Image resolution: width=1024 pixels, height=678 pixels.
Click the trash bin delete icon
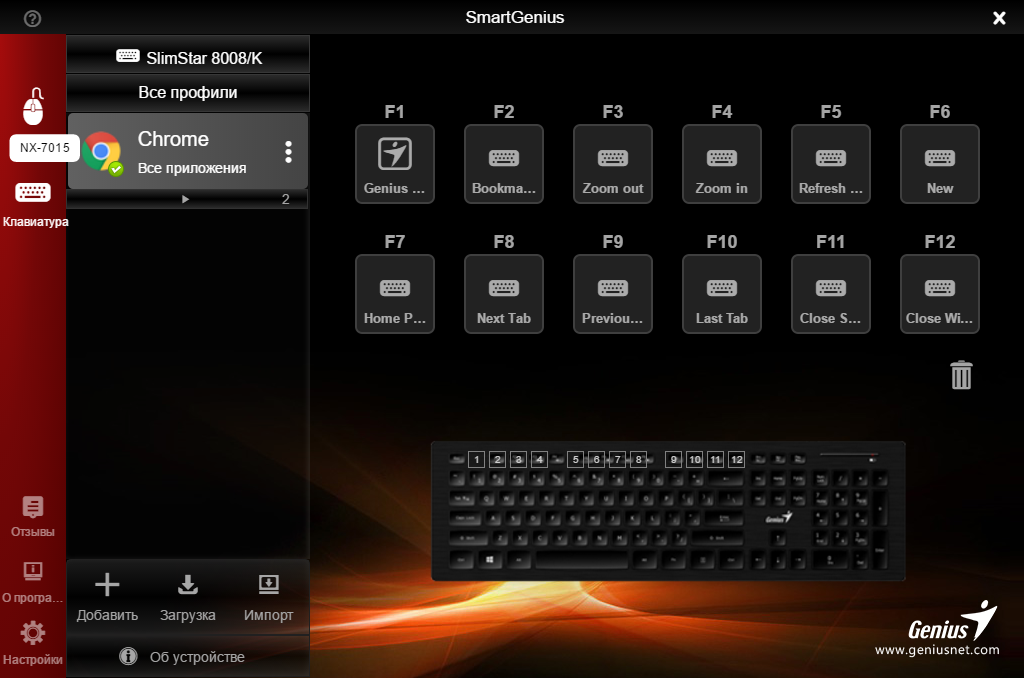coord(961,375)
